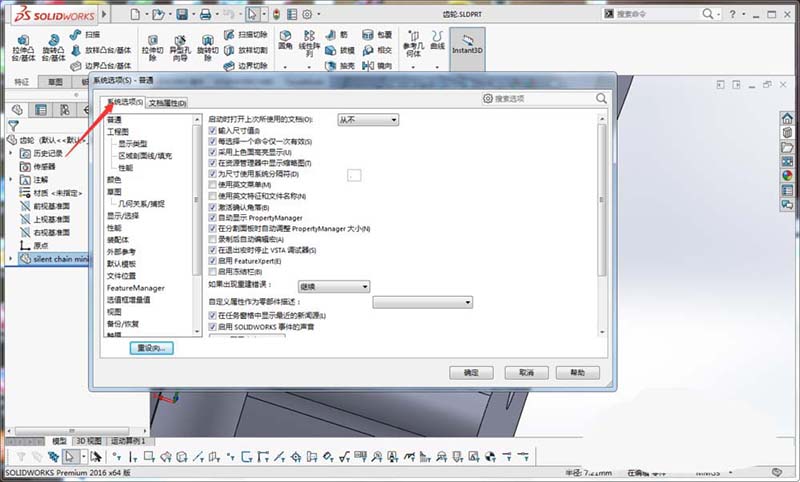Switch to the 系统选项 tab
This screenshot has width=800, height=482.
click(x=124, y=102)
